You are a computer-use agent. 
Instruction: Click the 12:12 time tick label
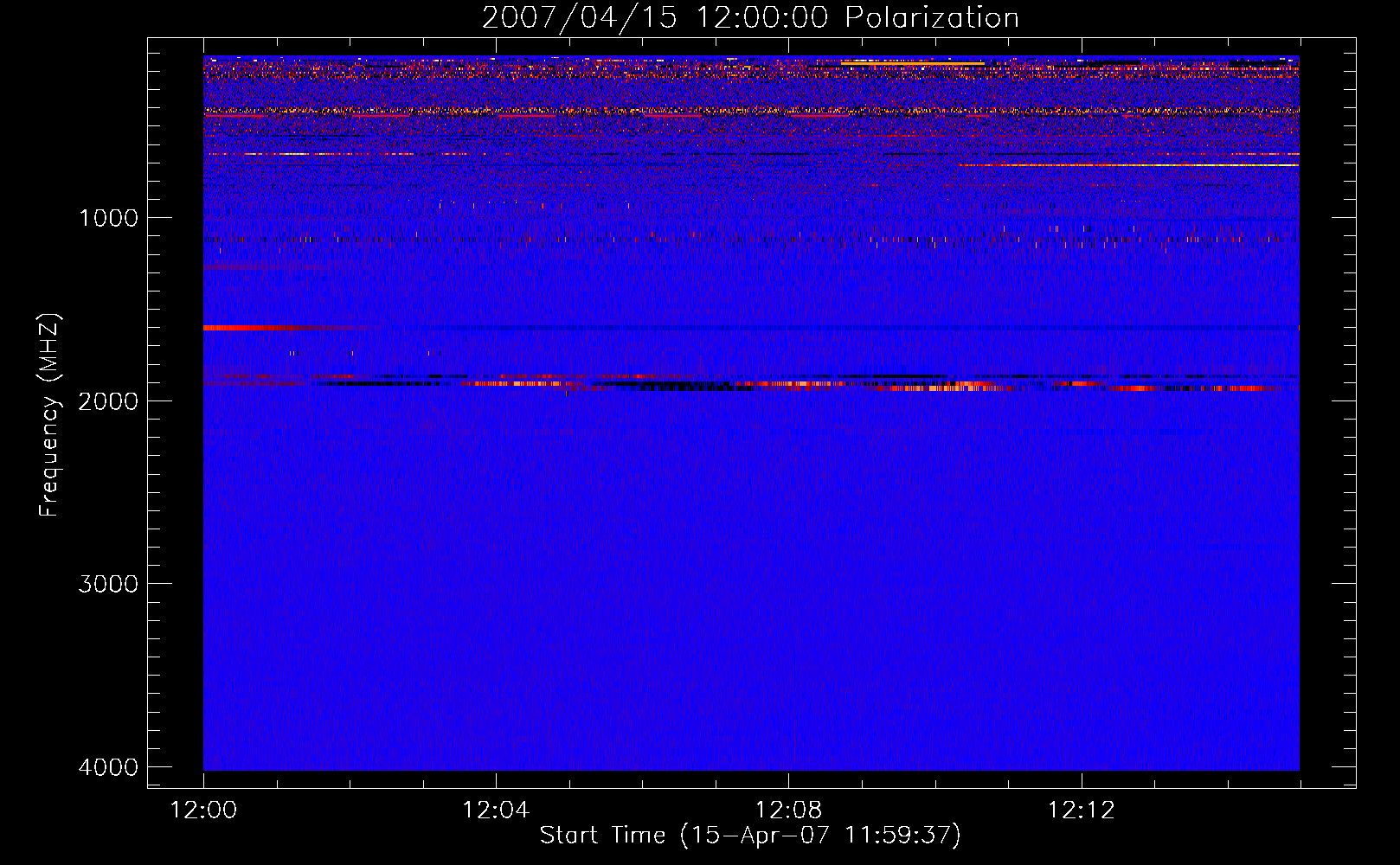(1082, 811)
